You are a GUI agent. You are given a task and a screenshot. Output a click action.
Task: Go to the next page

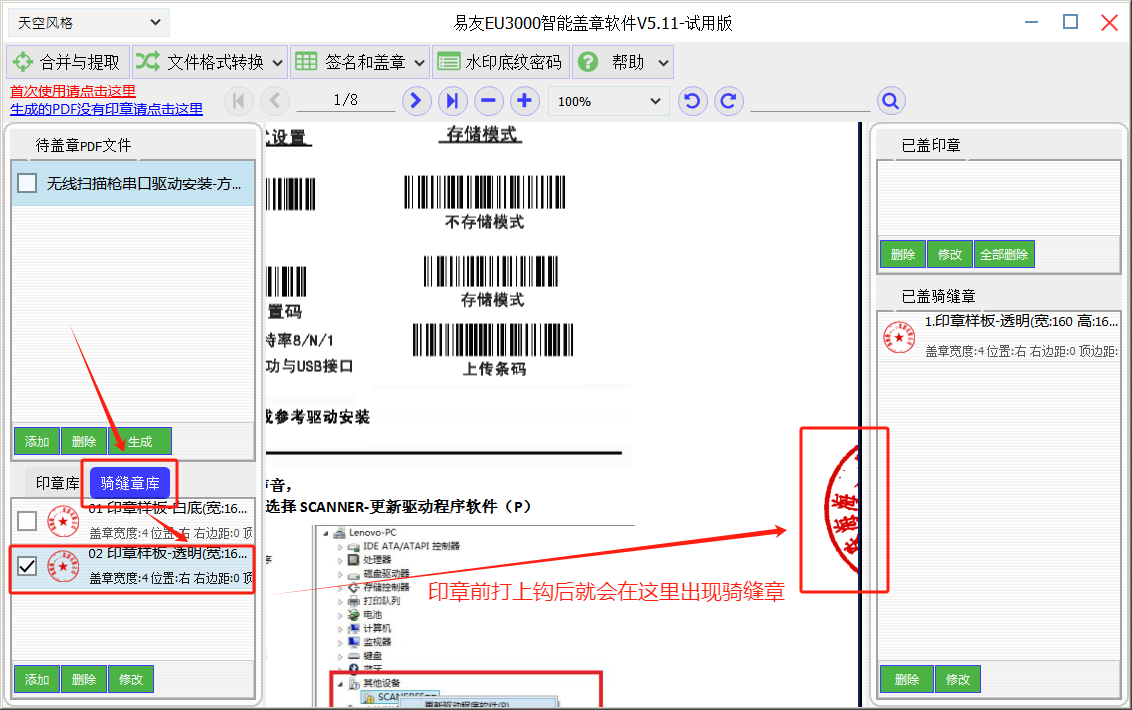point(416,101)
